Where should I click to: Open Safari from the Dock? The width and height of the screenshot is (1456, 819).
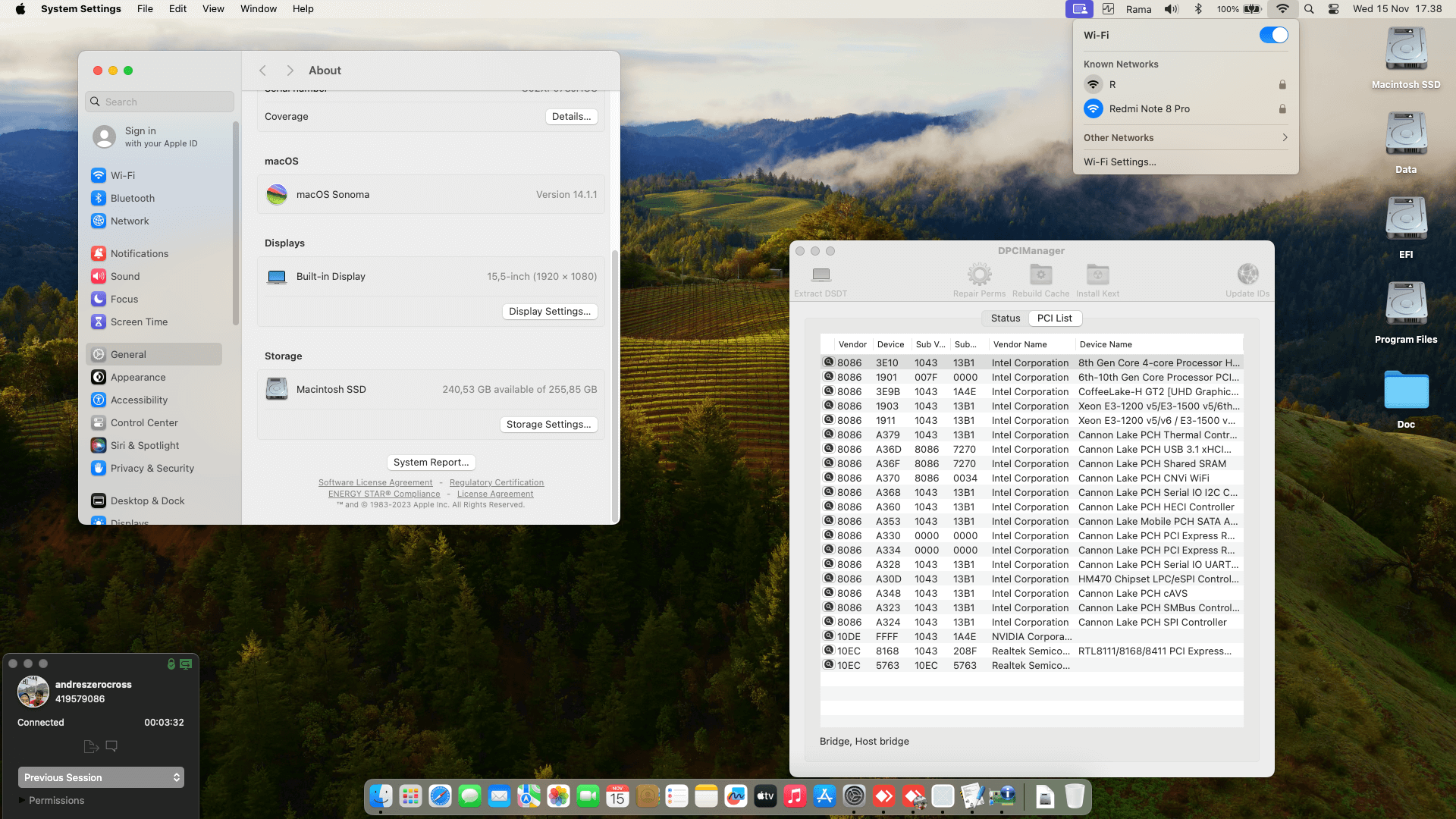point(440,795)
